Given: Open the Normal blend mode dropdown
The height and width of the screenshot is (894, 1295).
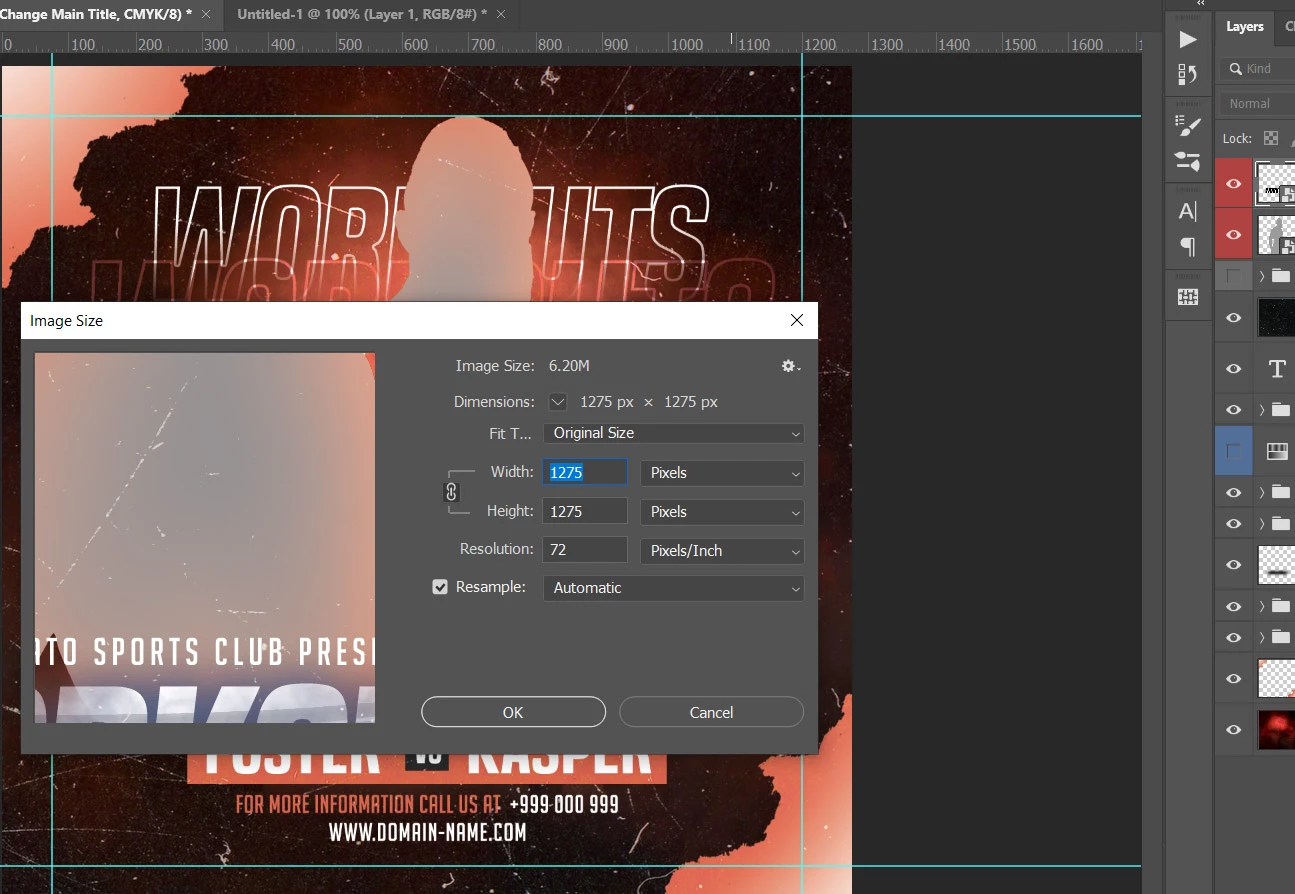Looking at the screenshot, I should 1256,104.
